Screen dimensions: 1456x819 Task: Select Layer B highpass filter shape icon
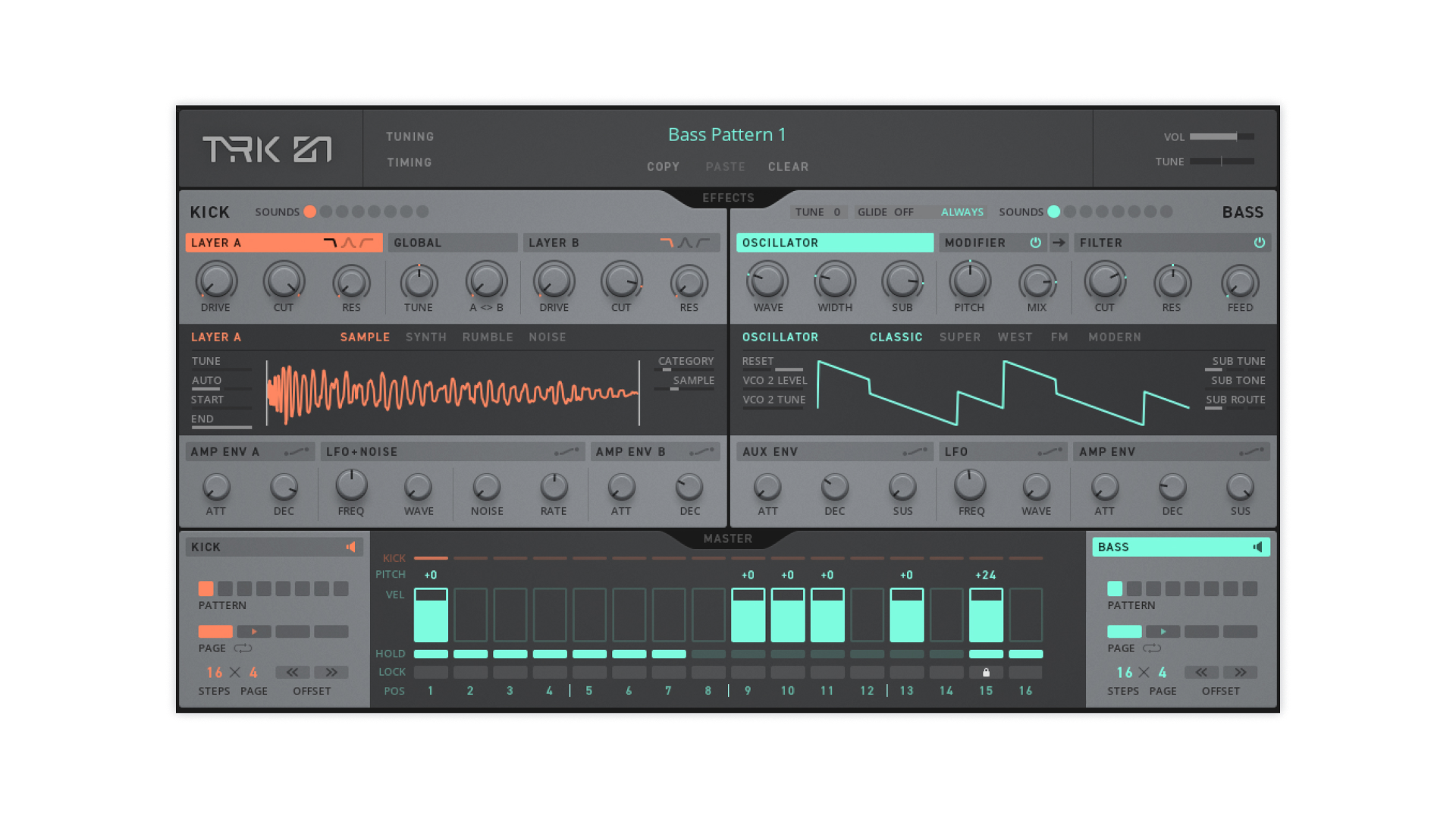coord(703,243)
